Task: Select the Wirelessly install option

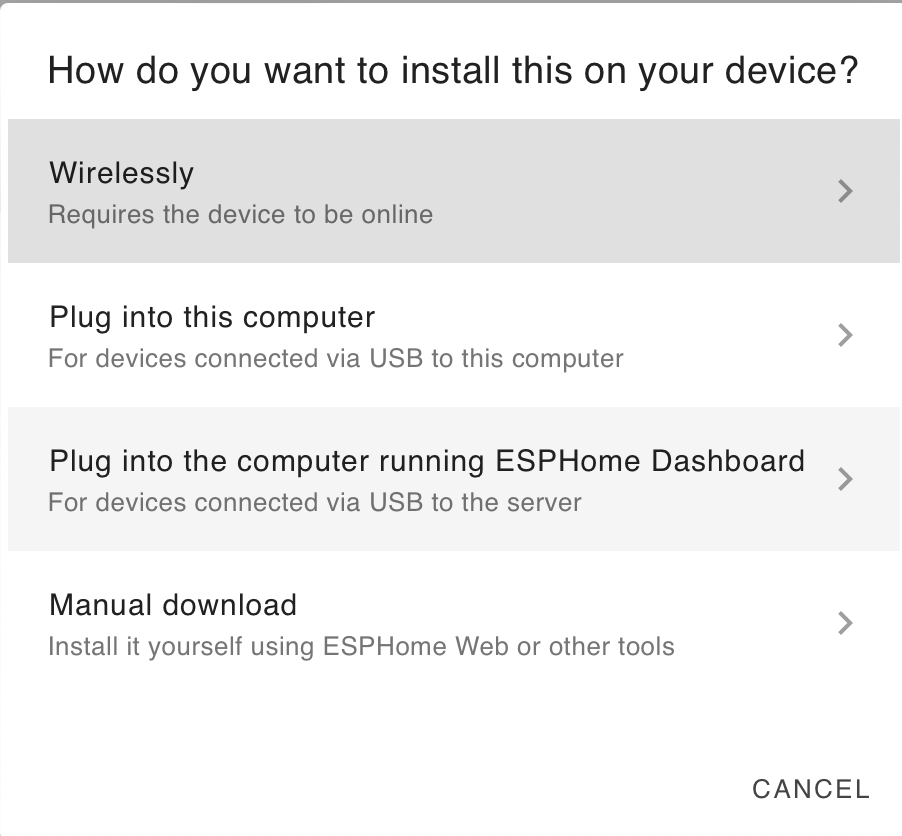Action: coord(454,191)
